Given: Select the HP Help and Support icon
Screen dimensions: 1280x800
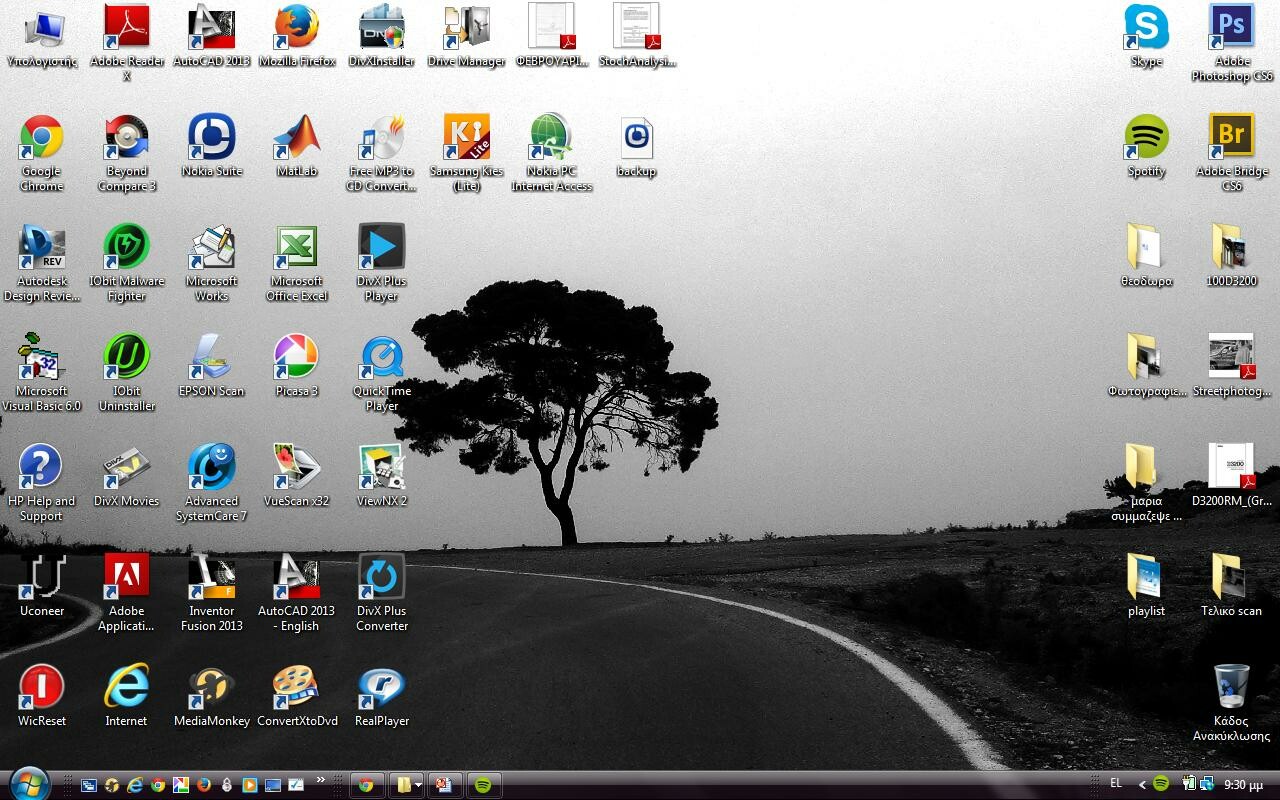Looking at the screenshot, I should click(42, 468).
